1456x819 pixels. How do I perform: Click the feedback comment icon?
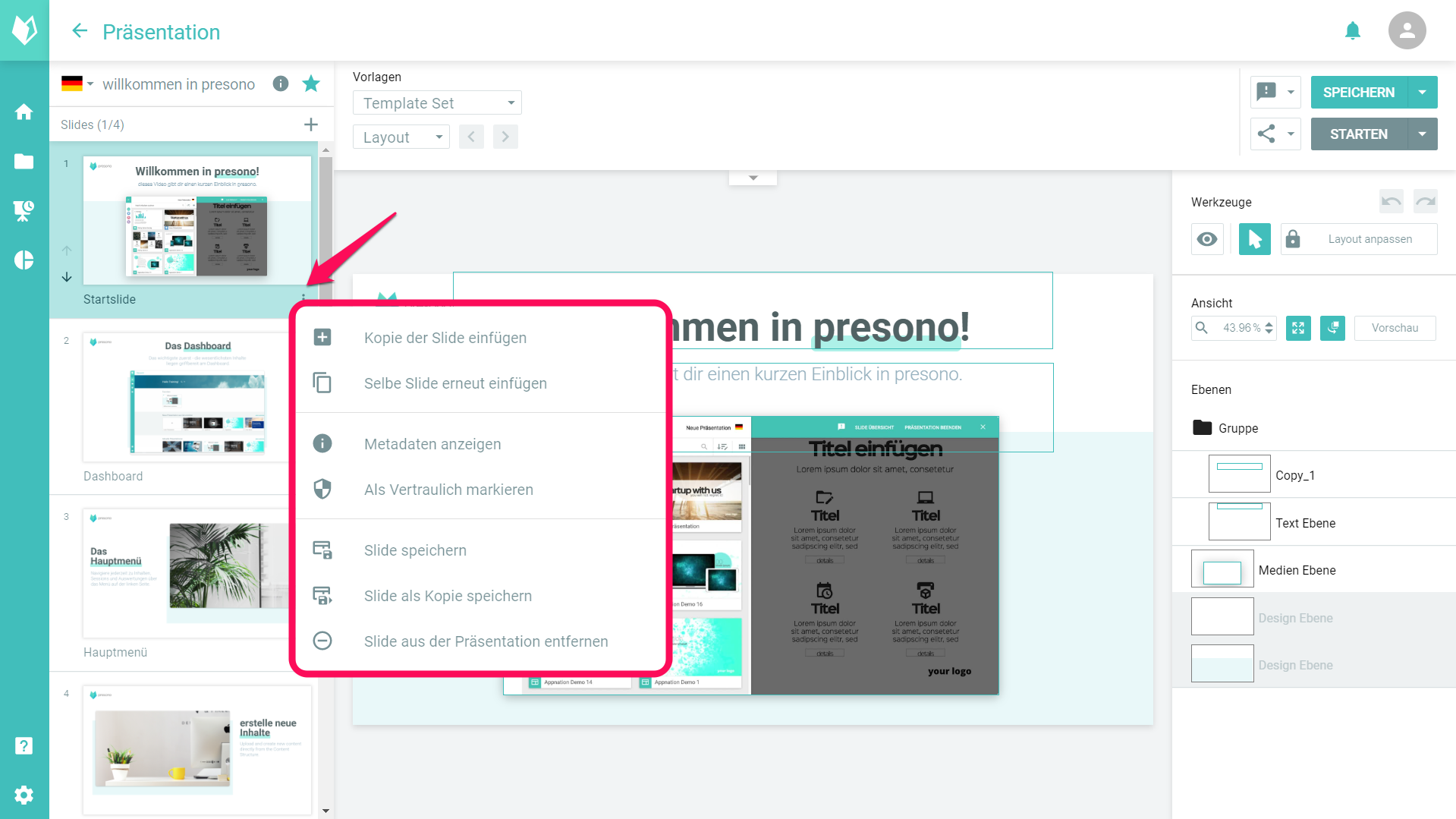[x=1266, y=92]
